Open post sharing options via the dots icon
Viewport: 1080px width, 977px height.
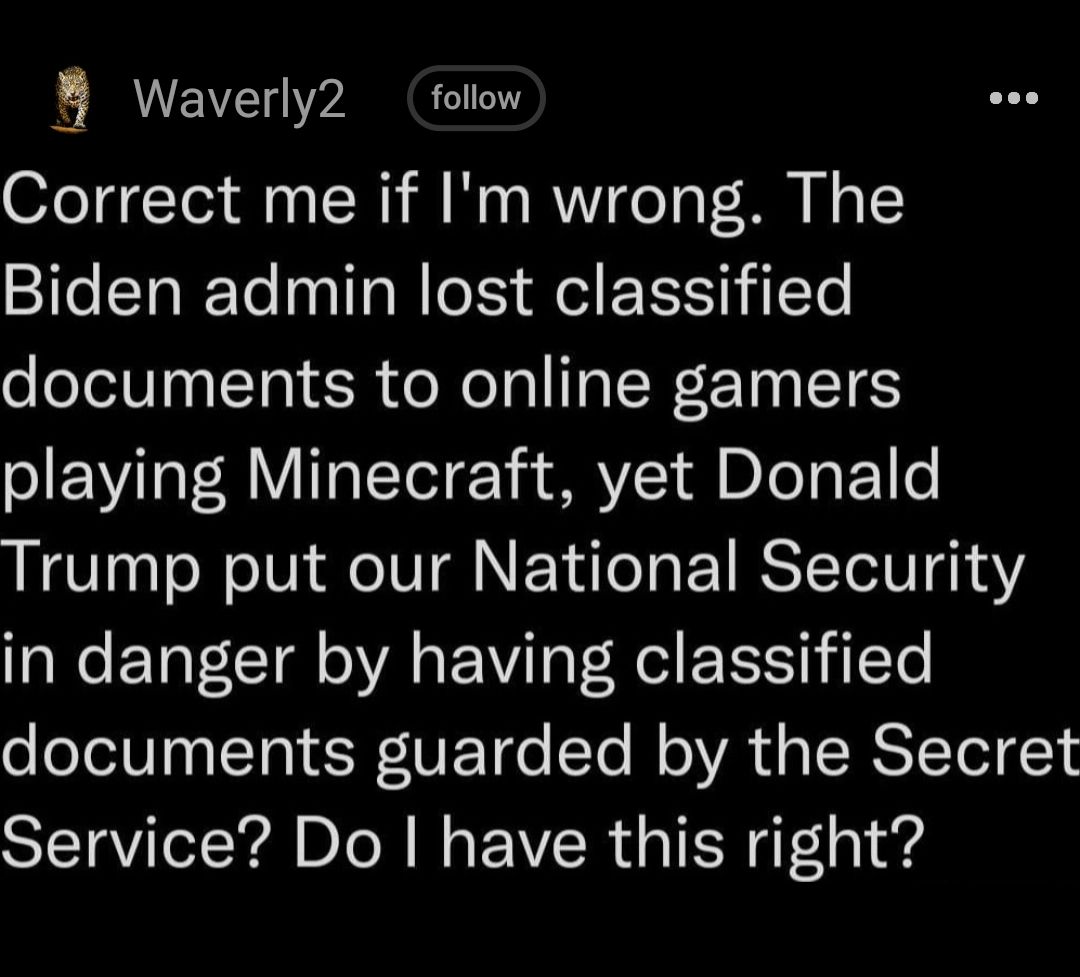[x=1013, y=97]
